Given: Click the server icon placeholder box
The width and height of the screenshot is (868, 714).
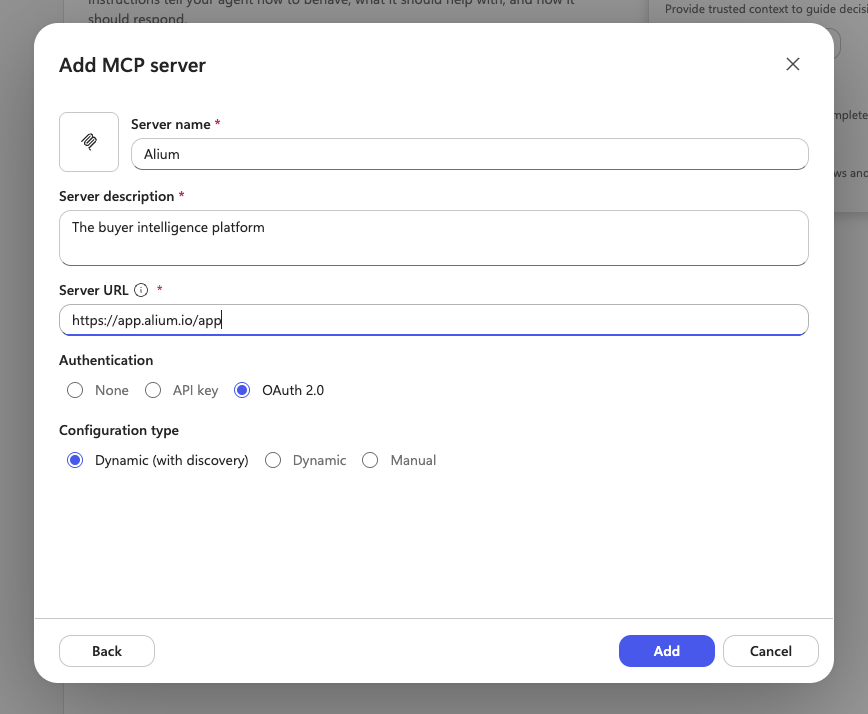Looking at the screenshot, I should coord(89,142).
